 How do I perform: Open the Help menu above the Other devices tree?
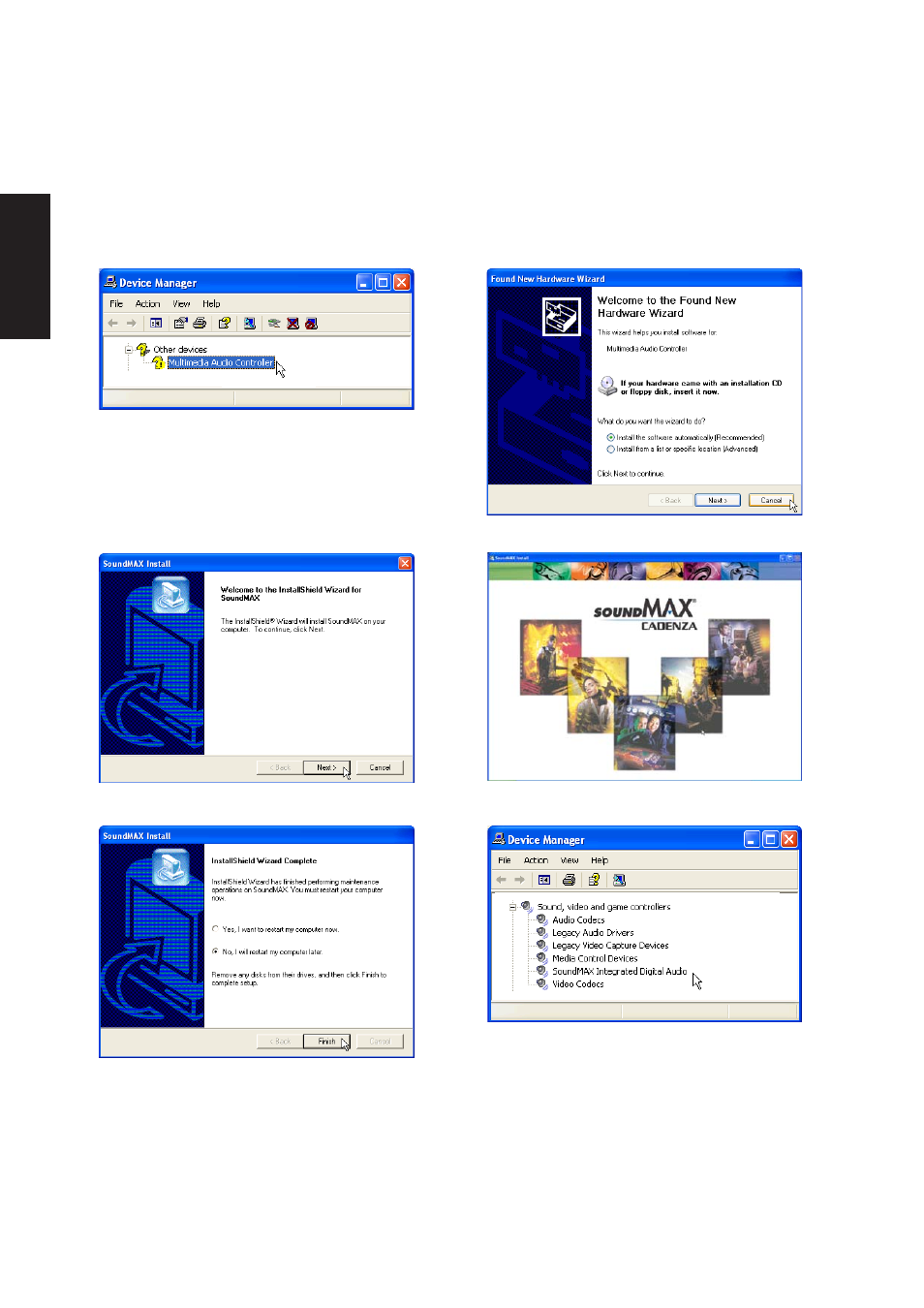coord(211,304)
